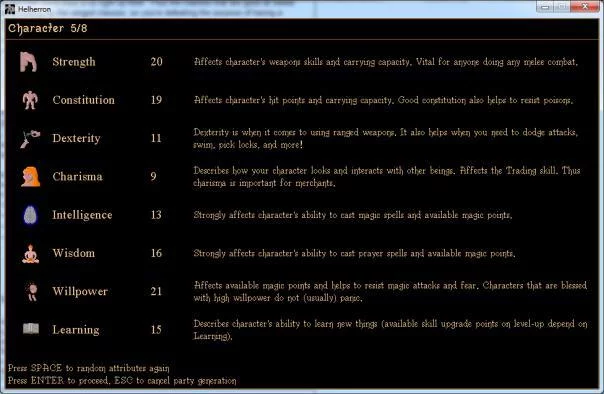
Task: Select the Strength attribute label
Action: (x=74, y=62)
